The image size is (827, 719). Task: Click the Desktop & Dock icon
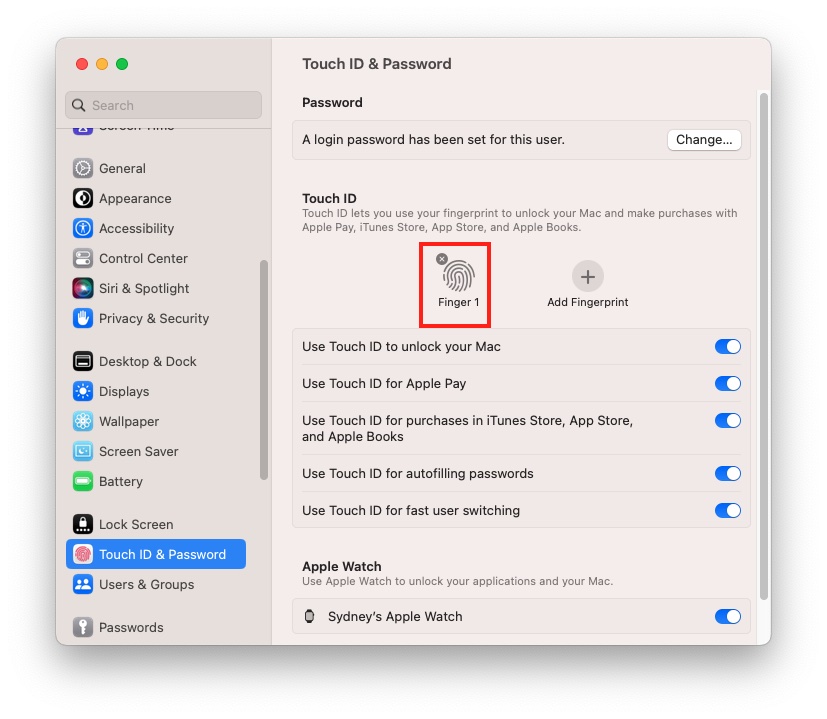coord(81,361)
